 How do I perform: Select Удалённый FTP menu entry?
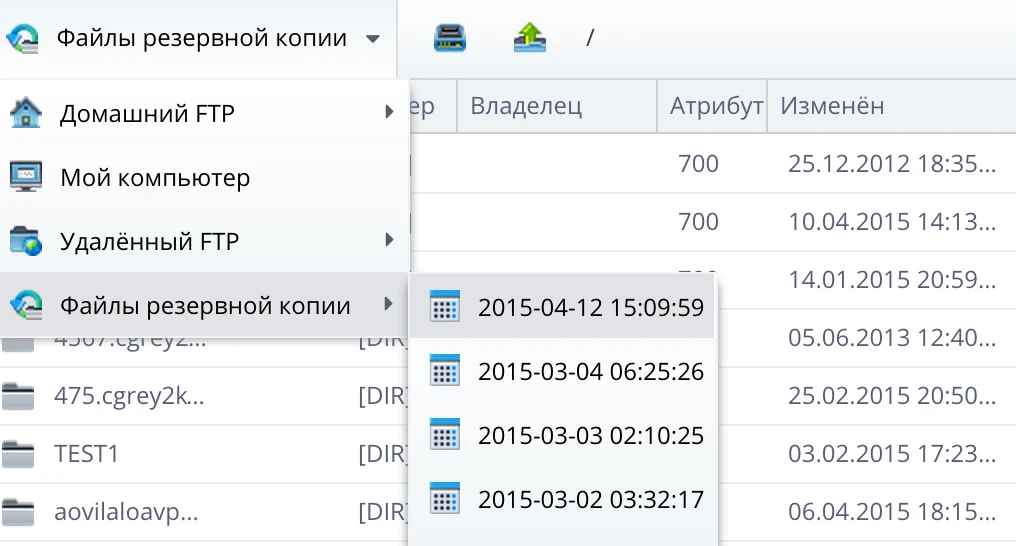point(204,241)
